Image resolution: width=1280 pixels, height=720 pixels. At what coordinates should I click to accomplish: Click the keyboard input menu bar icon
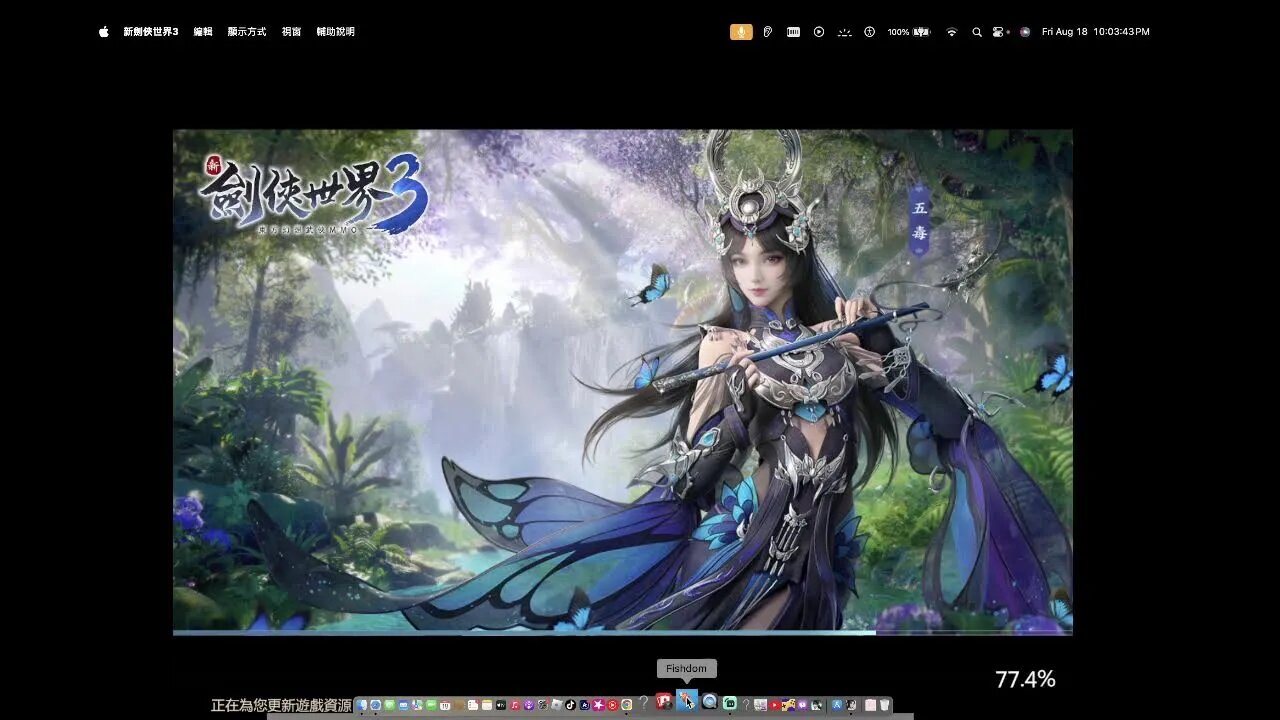pyautogui.click(x=793, y=32)
